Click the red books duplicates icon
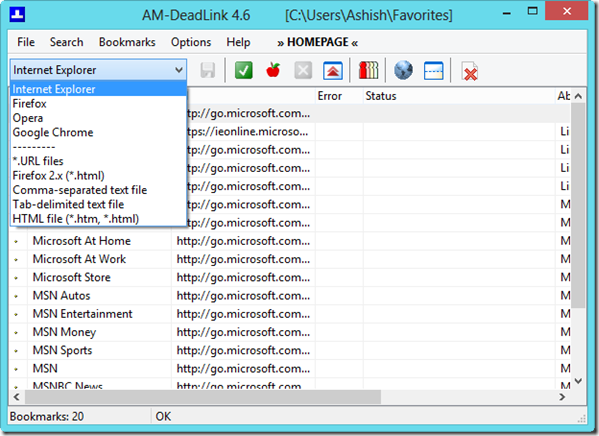The width and height of the screenshot is (599, 436). pyautogui.click(x=369, y=70)
